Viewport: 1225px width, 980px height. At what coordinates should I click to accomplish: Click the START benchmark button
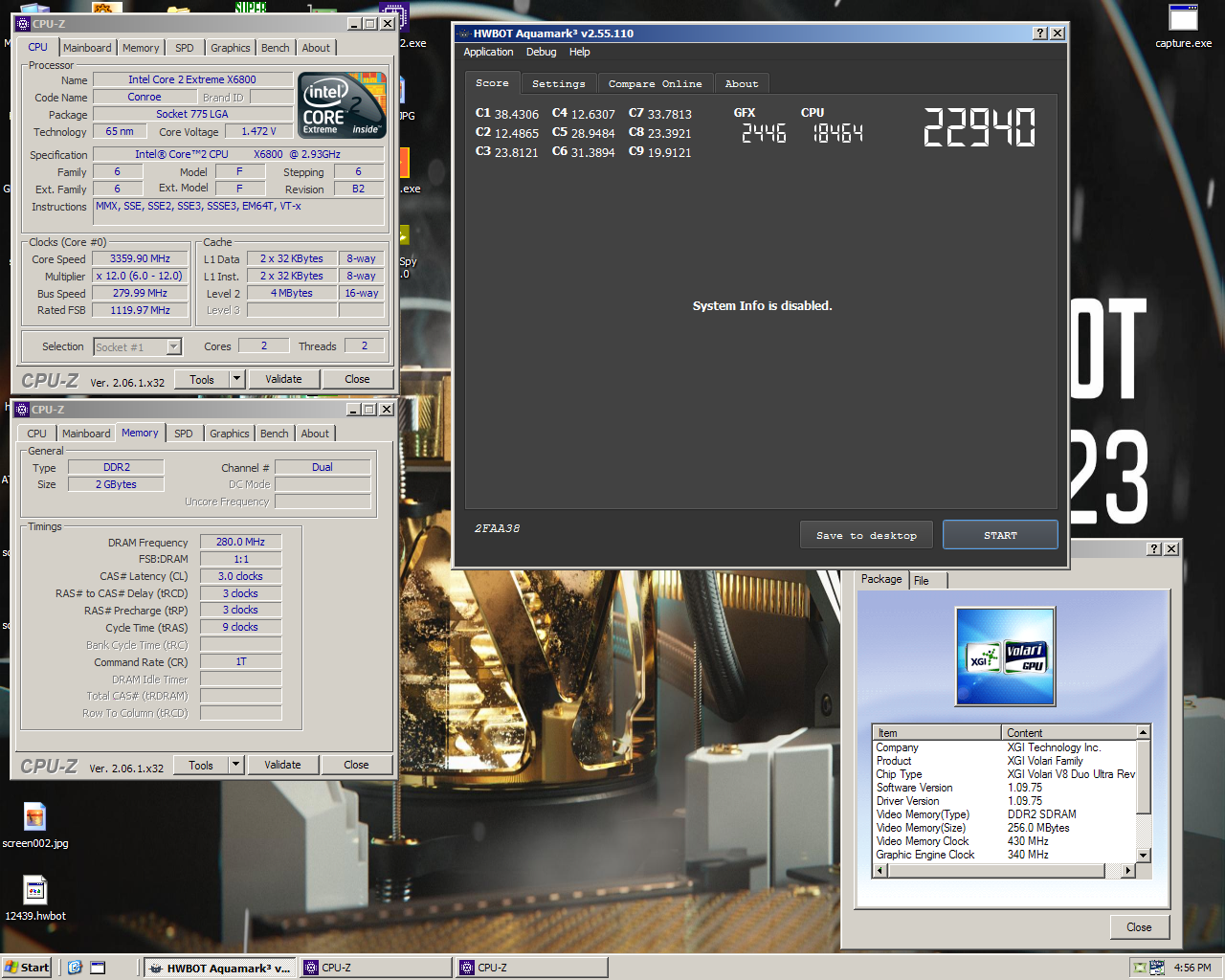[x=1000, y=535]
